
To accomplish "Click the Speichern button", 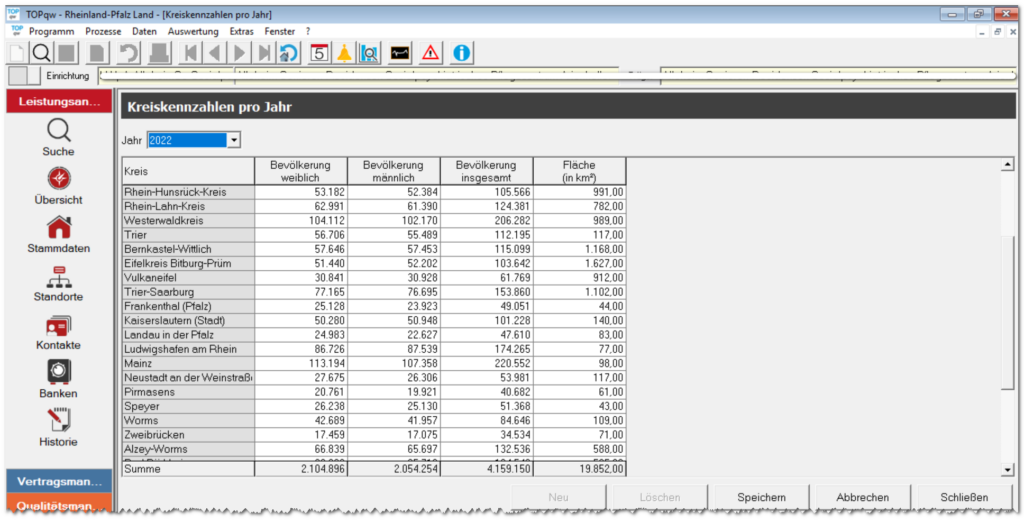I will click(761, 497).
